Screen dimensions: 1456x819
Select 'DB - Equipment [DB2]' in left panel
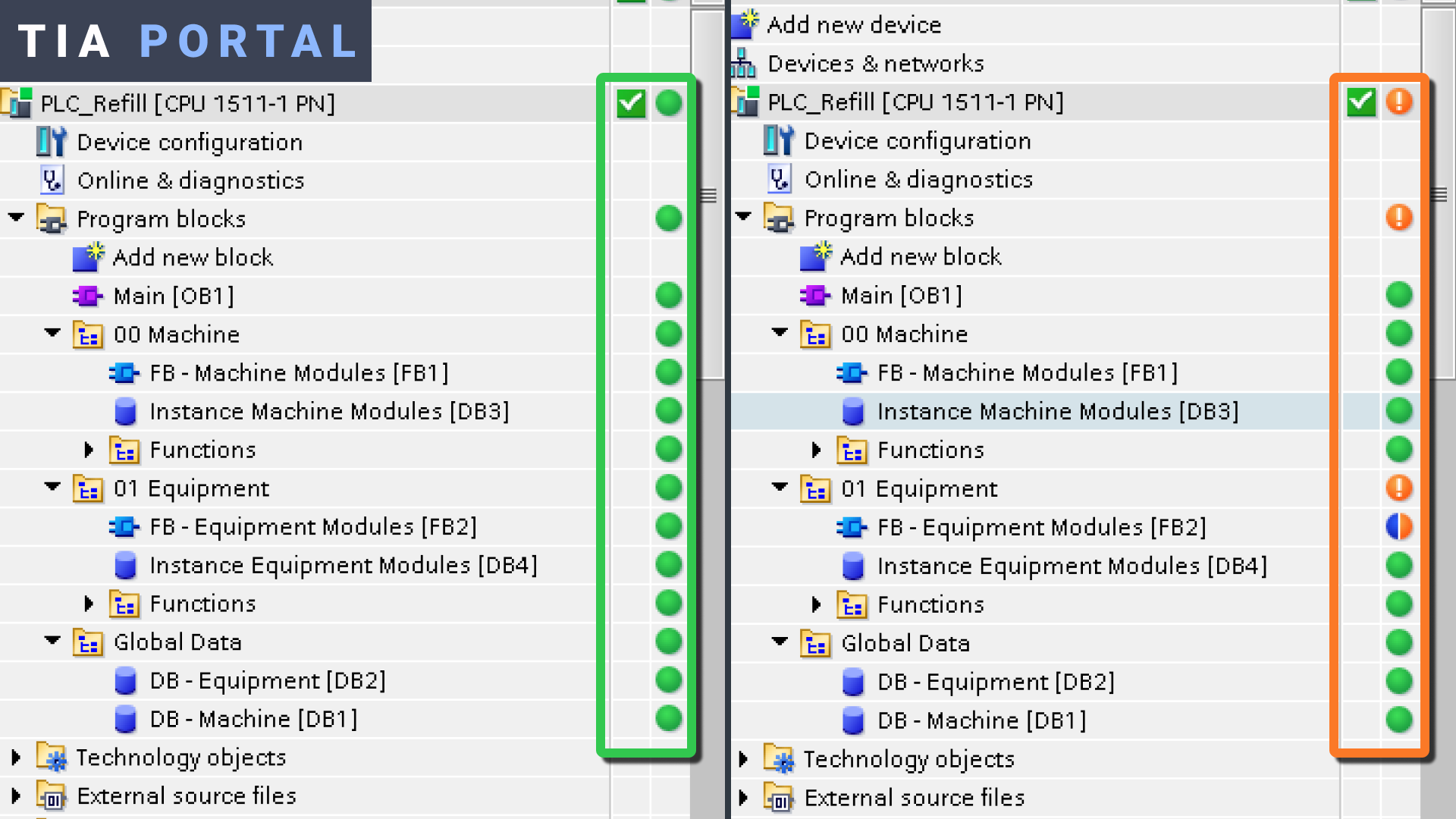pos(268,681)
